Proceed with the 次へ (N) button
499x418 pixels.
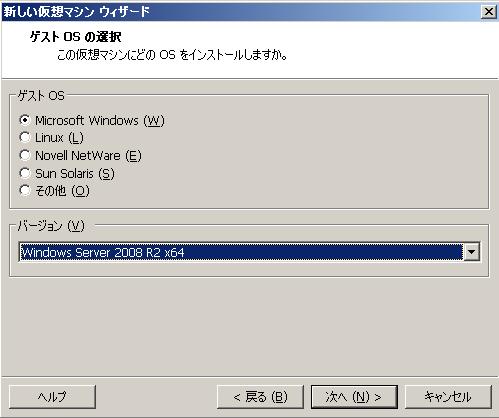tap(354, 397)
